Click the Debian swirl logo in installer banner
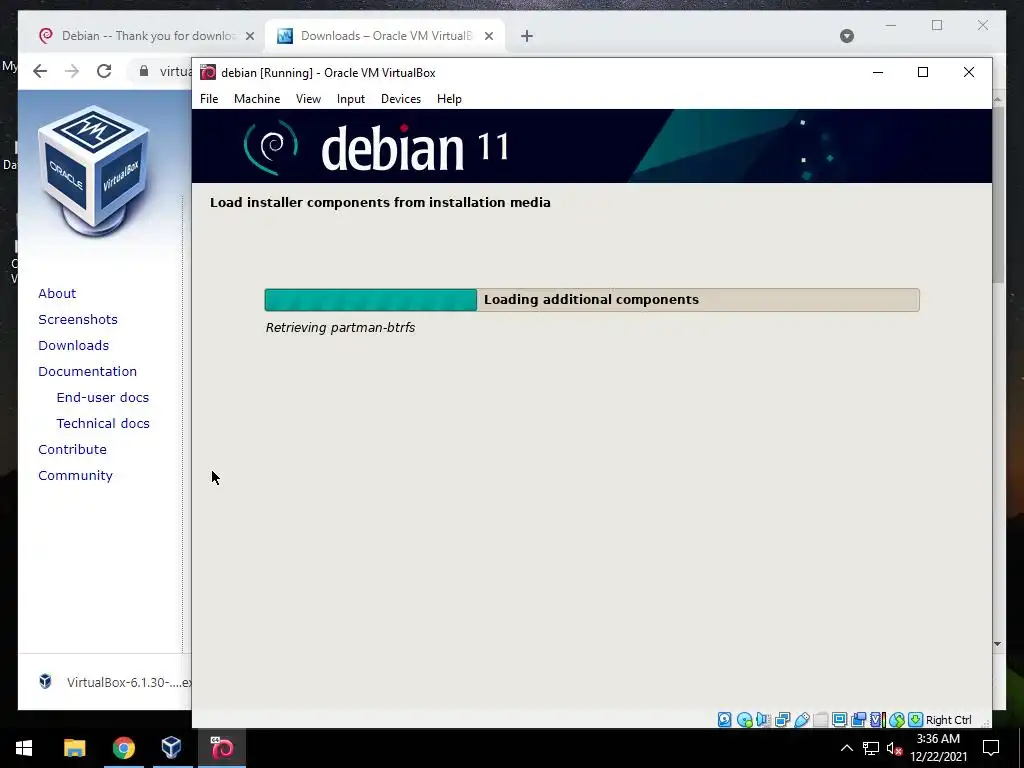Viewport: 1024px width, 768px height. (x=271, y=146)
